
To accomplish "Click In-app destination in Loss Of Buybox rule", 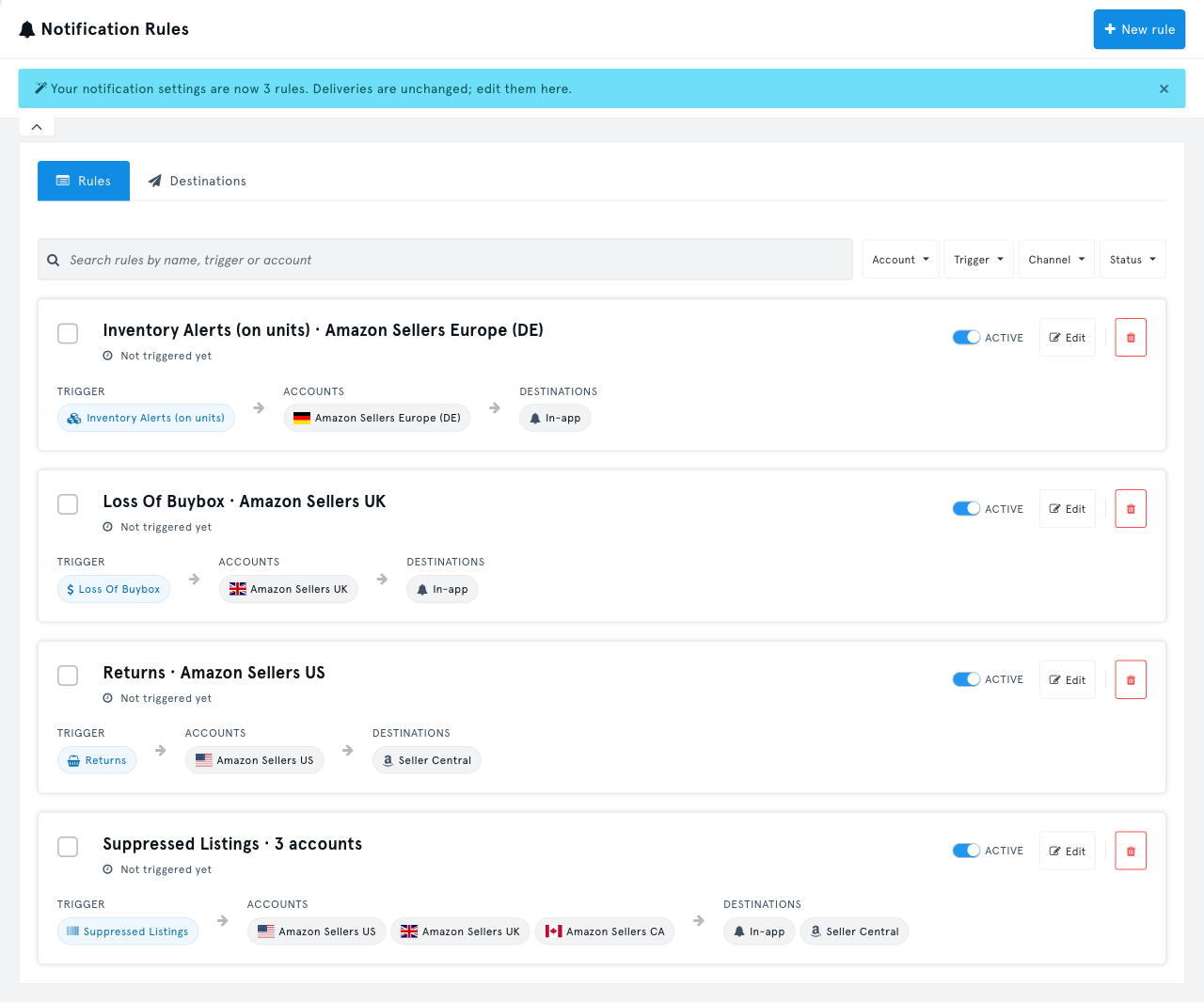I will coord(442,589).
